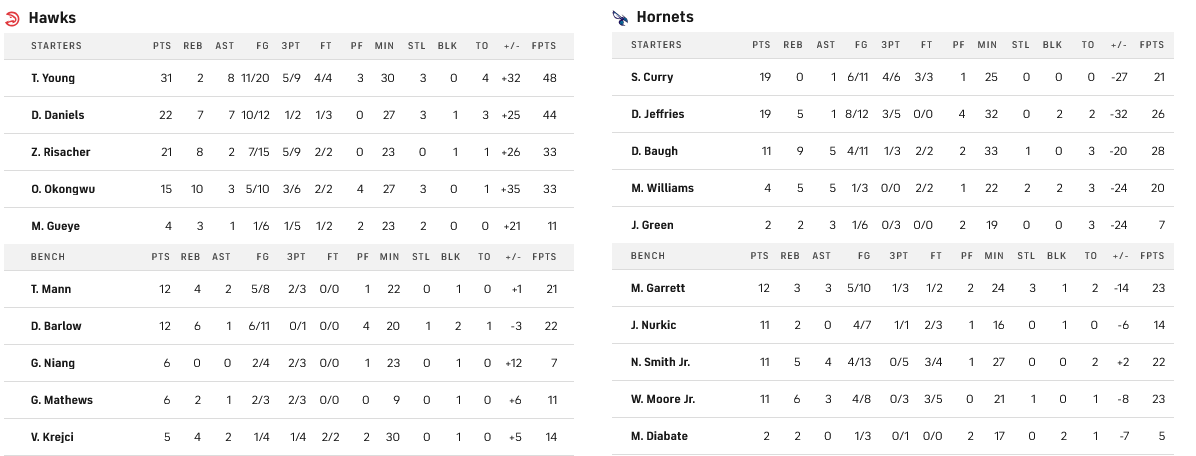
Task: Open D. Daniels' player profile
Action: pos(56,115)
